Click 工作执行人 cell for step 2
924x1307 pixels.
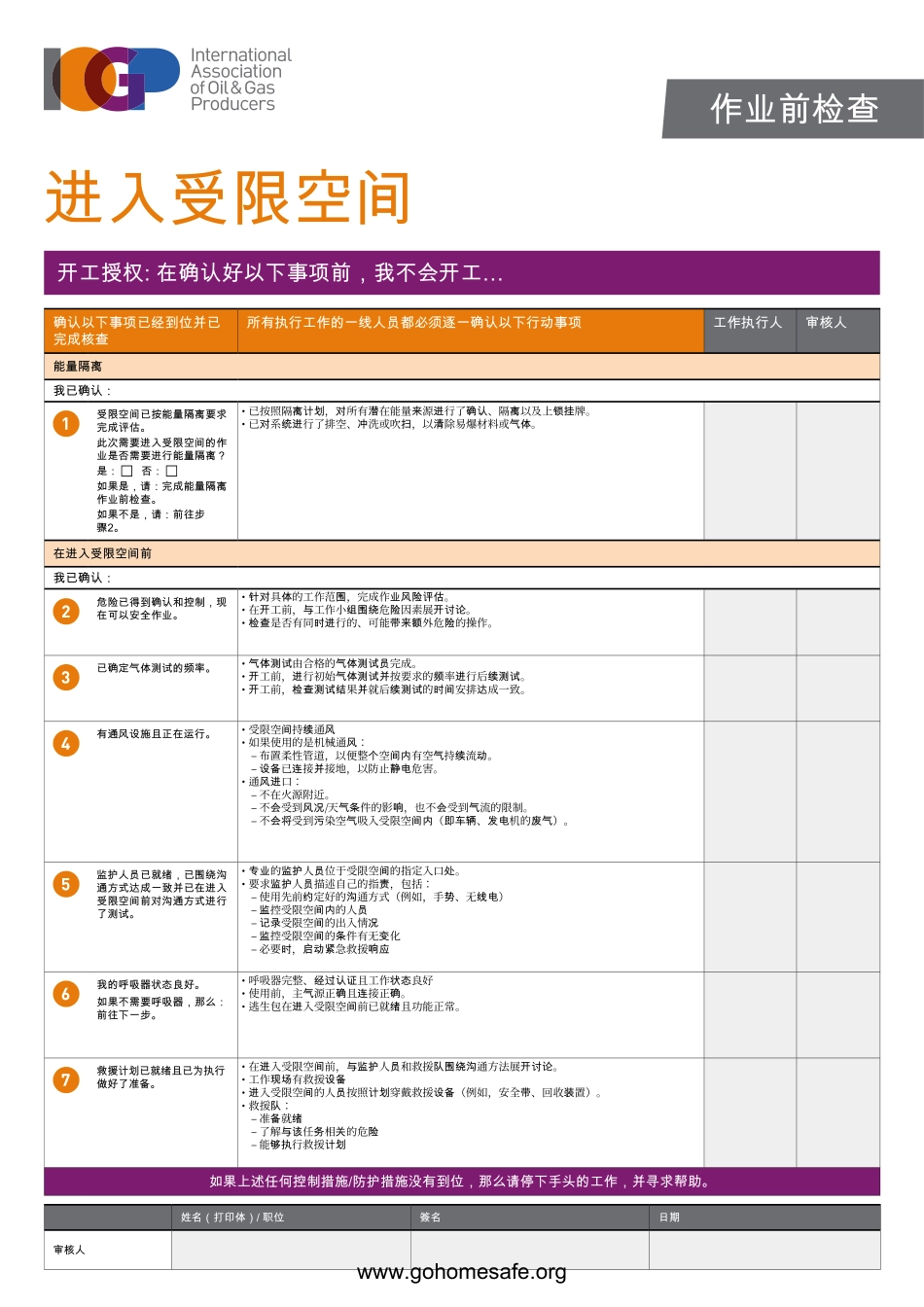(x=750, y=622)
